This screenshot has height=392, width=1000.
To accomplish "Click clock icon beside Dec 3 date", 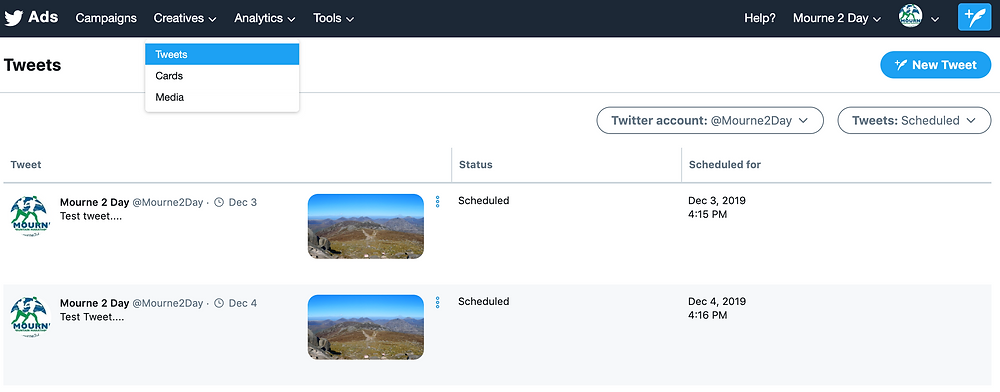I will tap(219, 203).
